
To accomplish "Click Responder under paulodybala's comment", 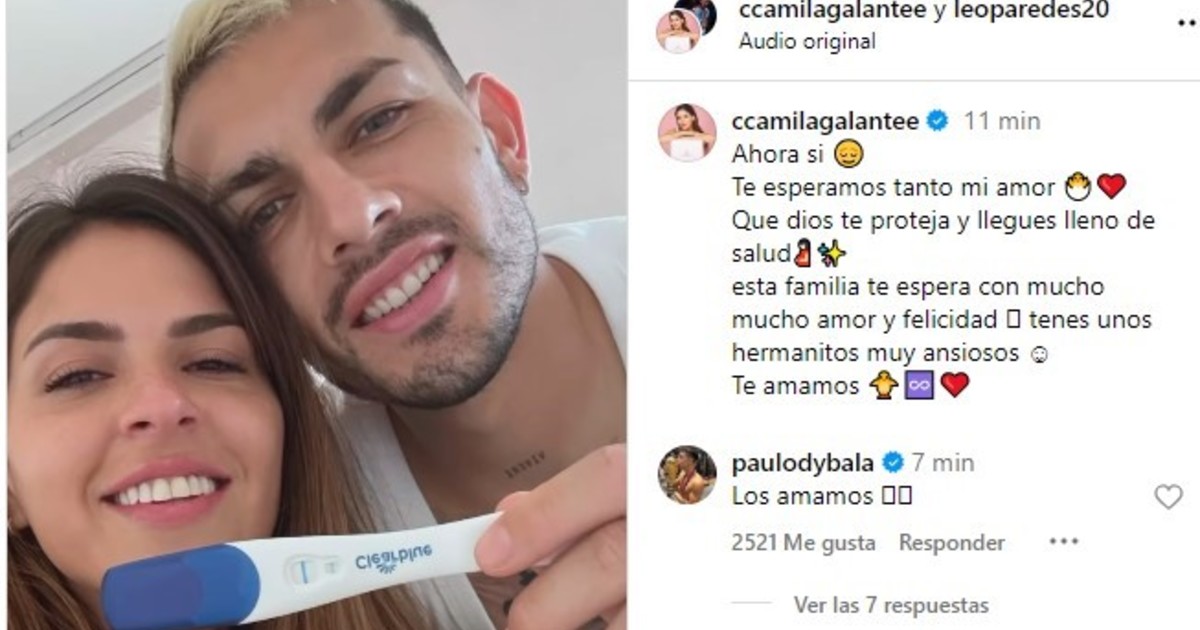I will coord(951,542).
